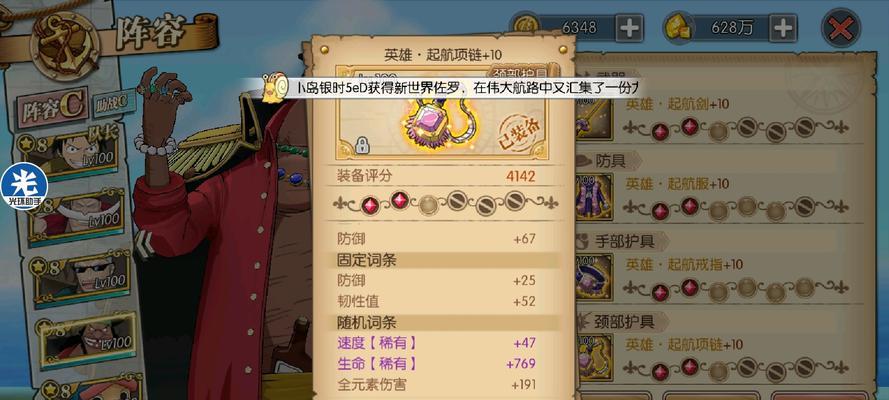Collapse panel with left double-chevron arrow
The height and width of the screenshot is (400, 889).
[x=144, y=245]
